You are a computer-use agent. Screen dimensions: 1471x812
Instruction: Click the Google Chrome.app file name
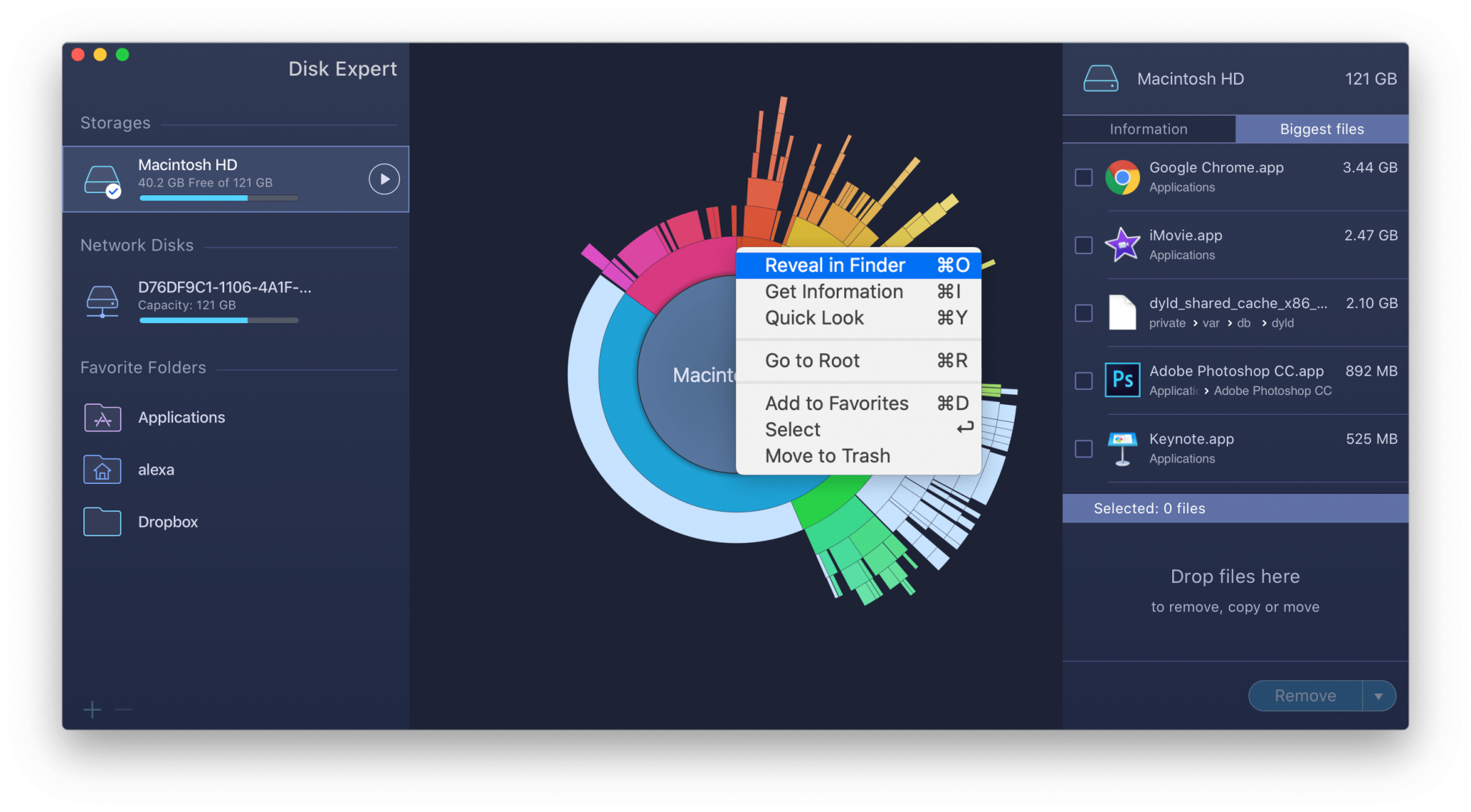pos(1216,167)
